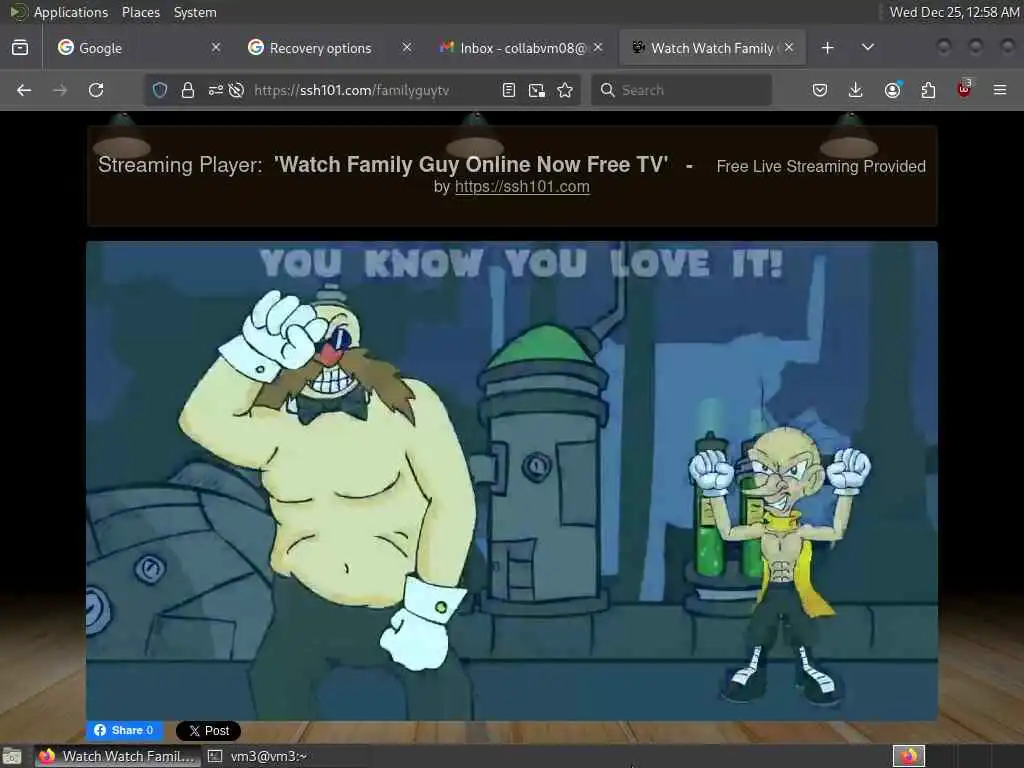Screen dimensions: 1024x768
Task: Open site permissions icon in address bar
Action: click(x=216, y=90)
